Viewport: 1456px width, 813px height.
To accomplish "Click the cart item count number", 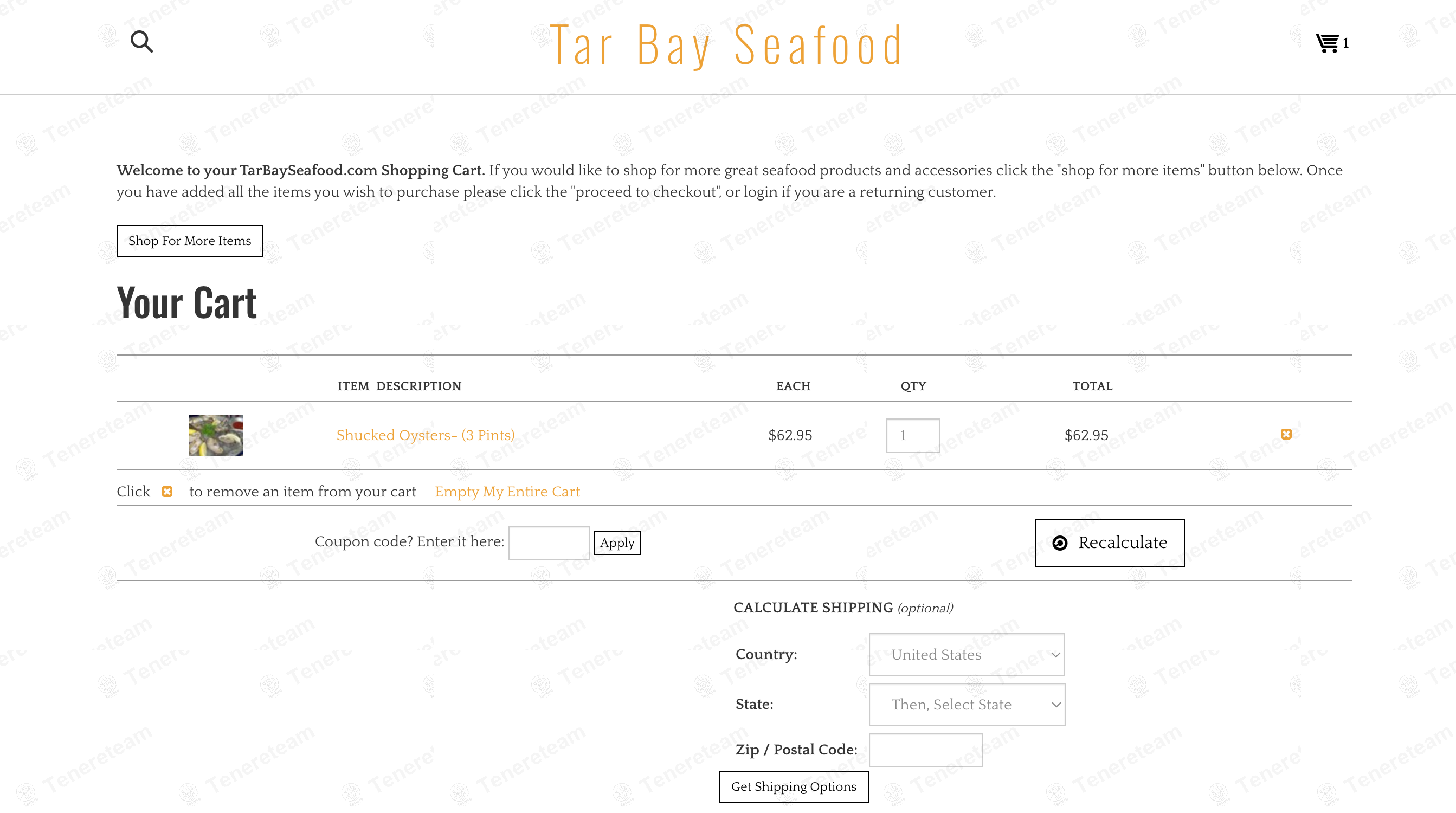I will 1346,43.
